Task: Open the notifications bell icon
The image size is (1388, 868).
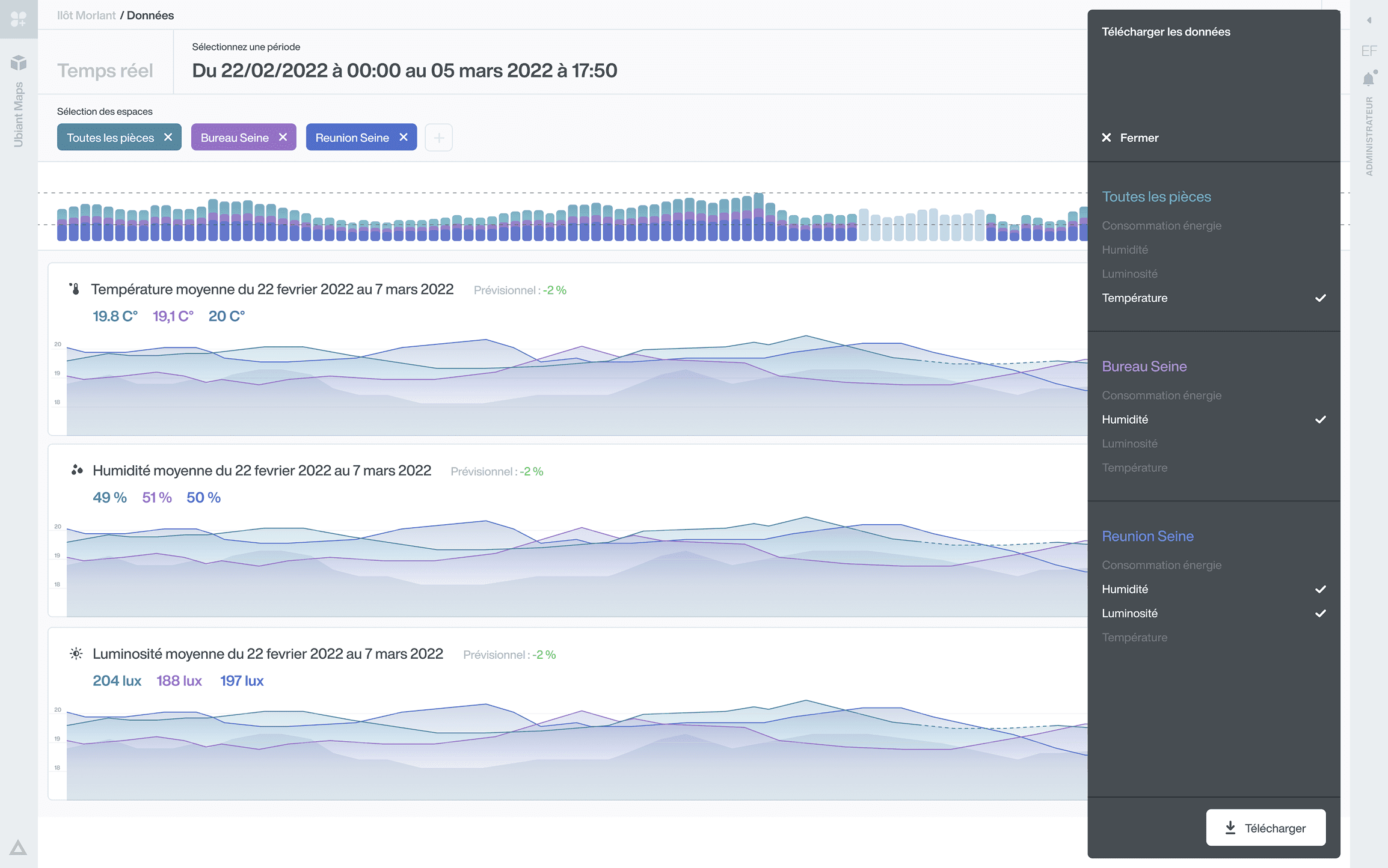Action: coord(1369,79)
